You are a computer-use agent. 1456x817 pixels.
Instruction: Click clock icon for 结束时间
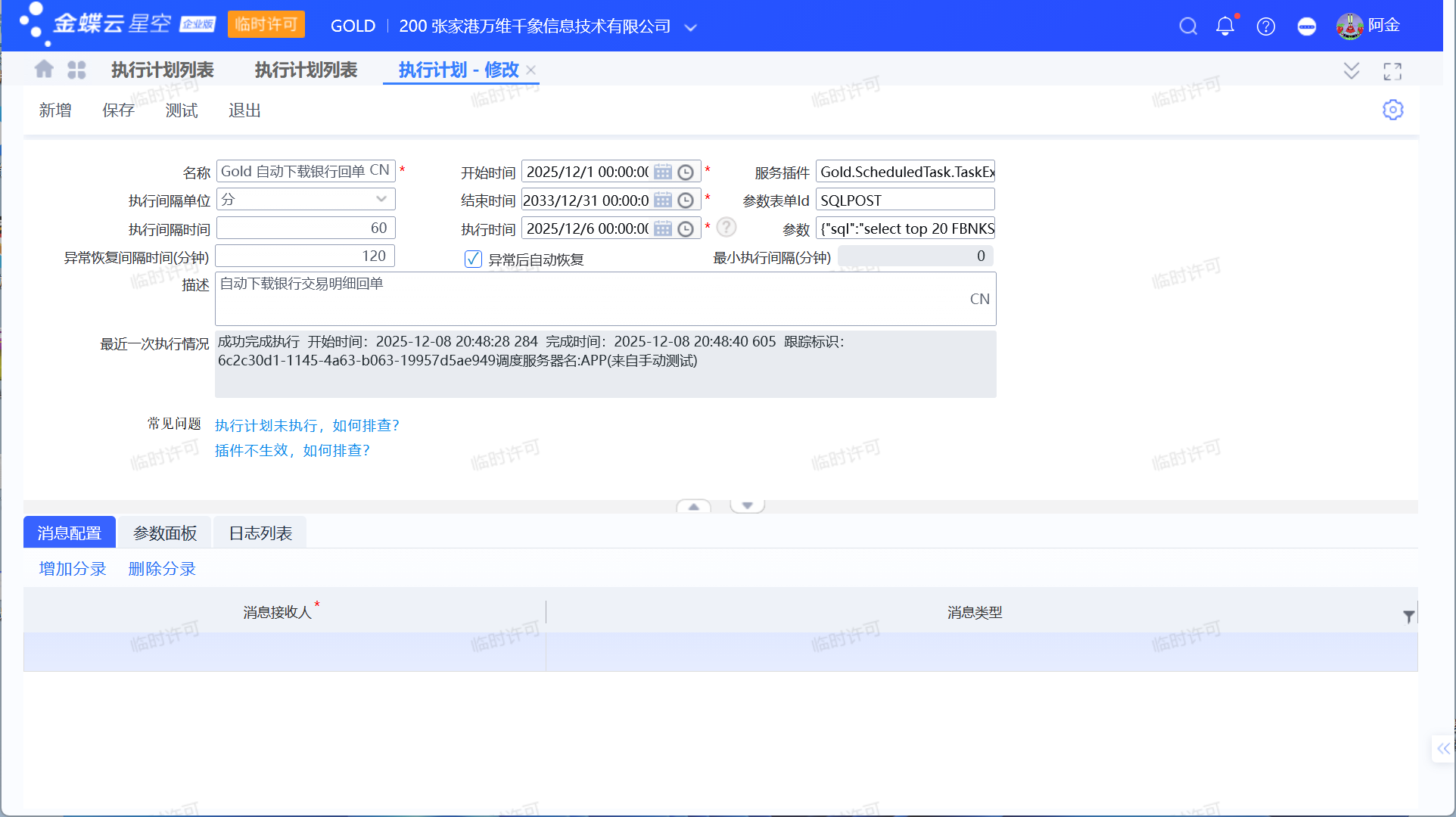tap(686, 200)
